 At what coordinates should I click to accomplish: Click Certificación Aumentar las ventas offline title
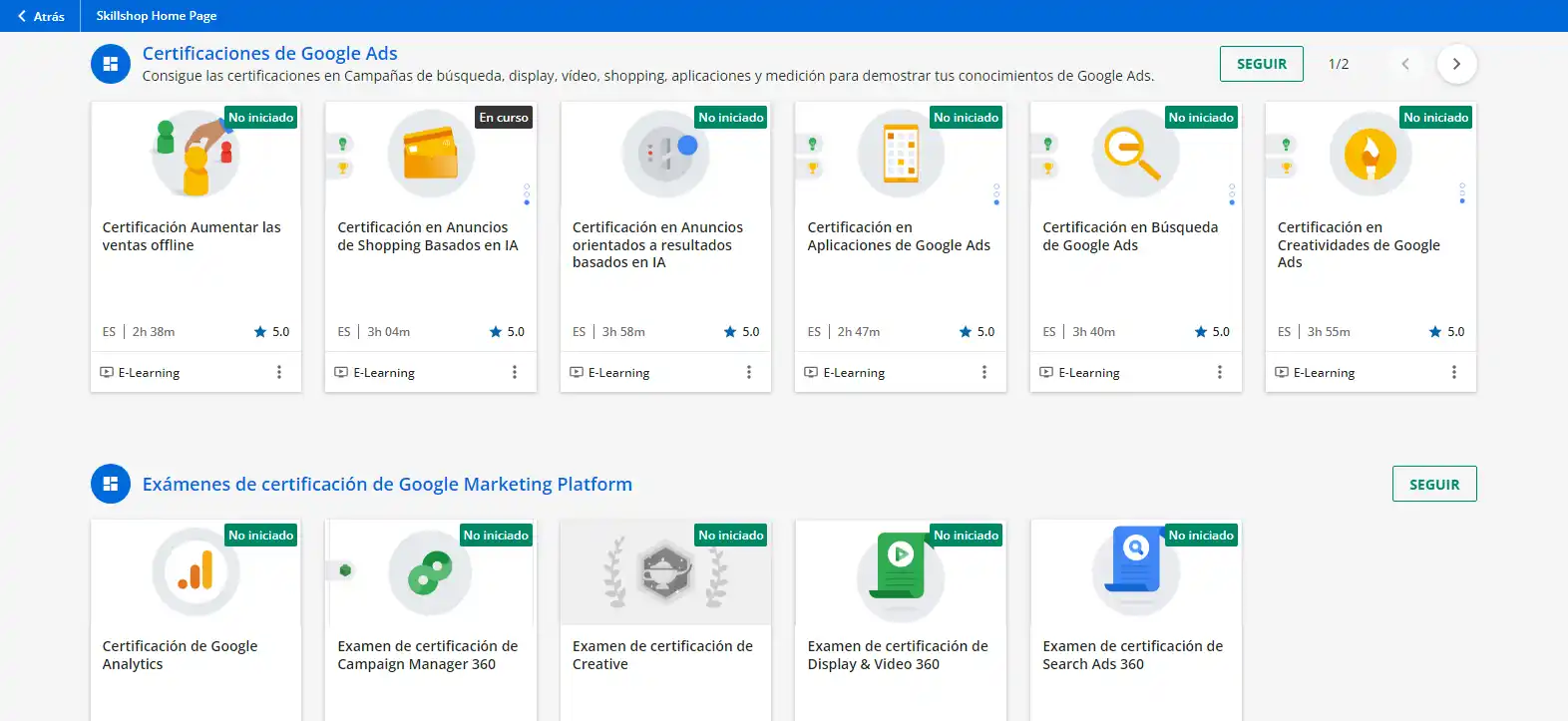[192, 236]
